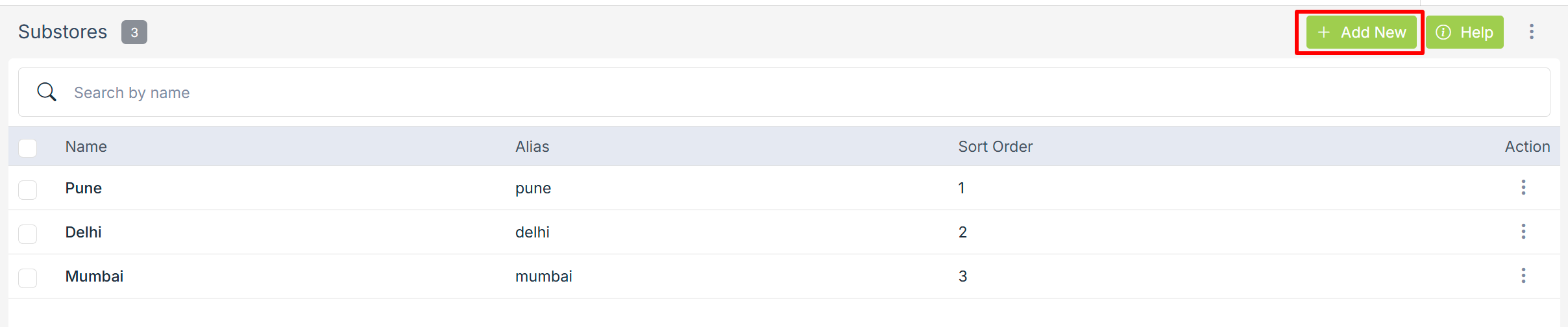
Task: Click the Sort Order column header
Action: pyautogui.click(x=995, y=147)
